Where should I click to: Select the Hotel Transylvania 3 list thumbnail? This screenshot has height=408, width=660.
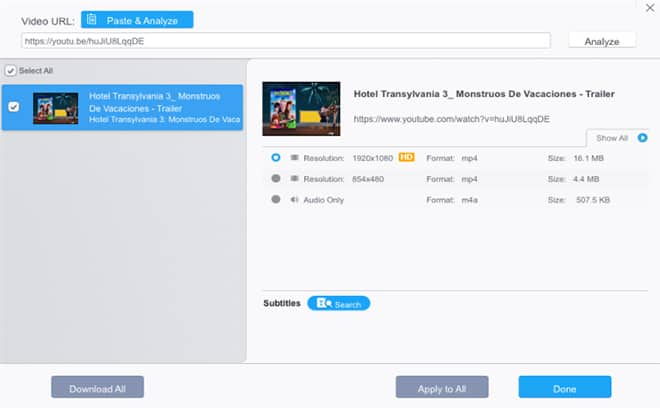coord(56,108)
